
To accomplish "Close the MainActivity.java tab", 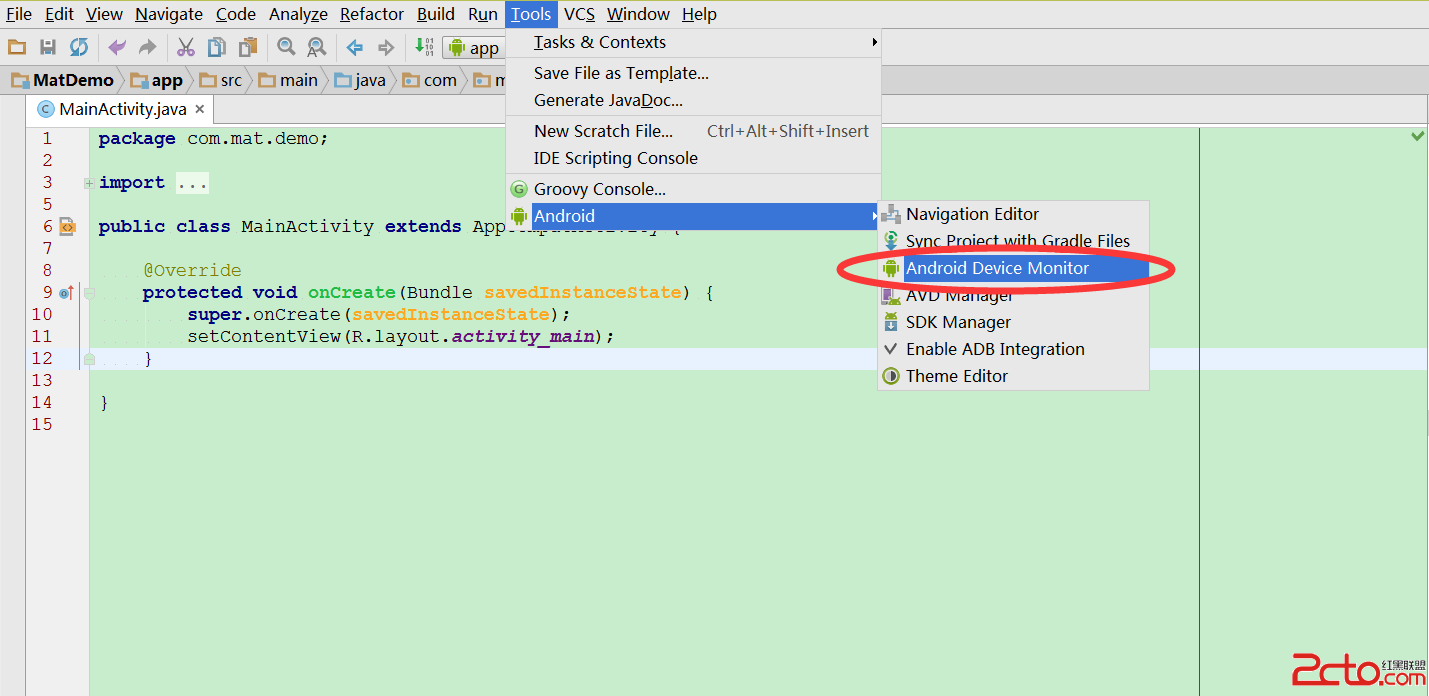I will [200, 109].
